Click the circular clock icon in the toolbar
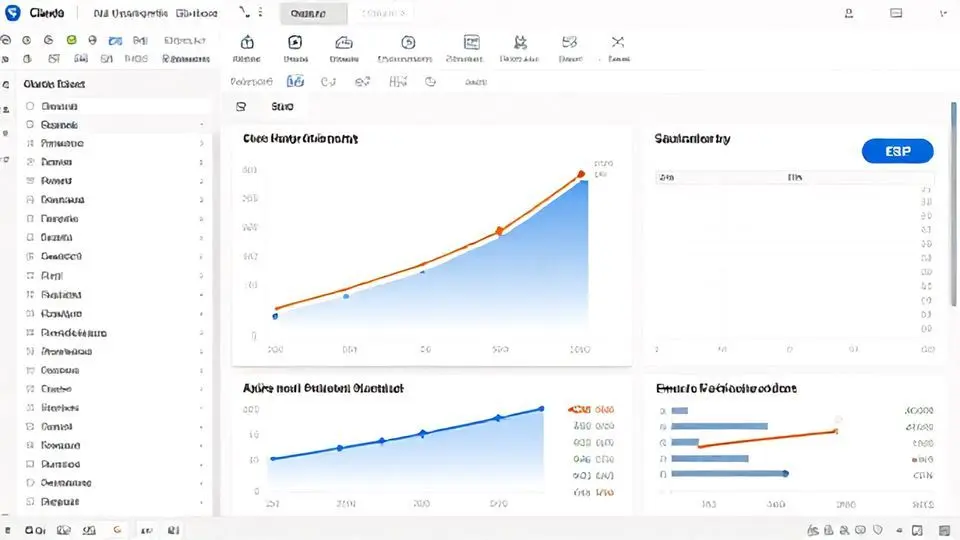Screen dimensions: 960x540 (x=408, y=42)
